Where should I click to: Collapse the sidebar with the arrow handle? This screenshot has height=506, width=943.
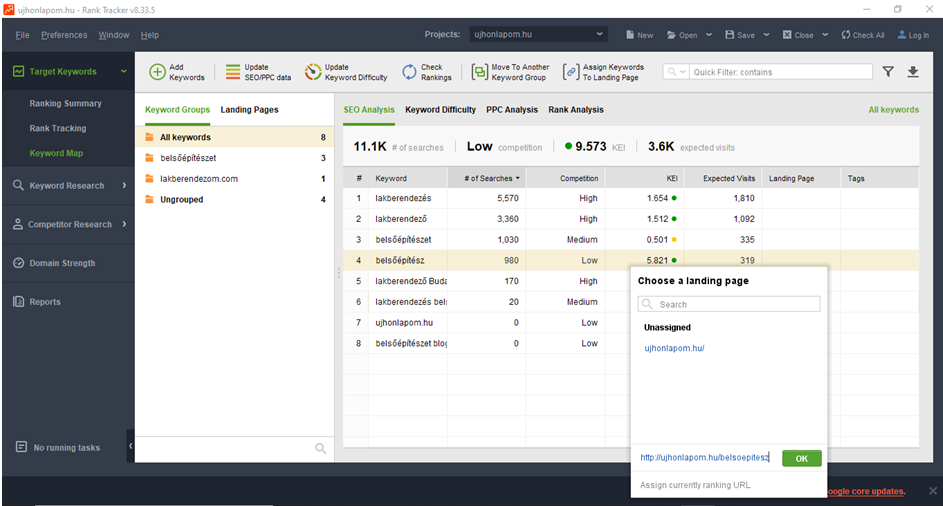point(131,446)
